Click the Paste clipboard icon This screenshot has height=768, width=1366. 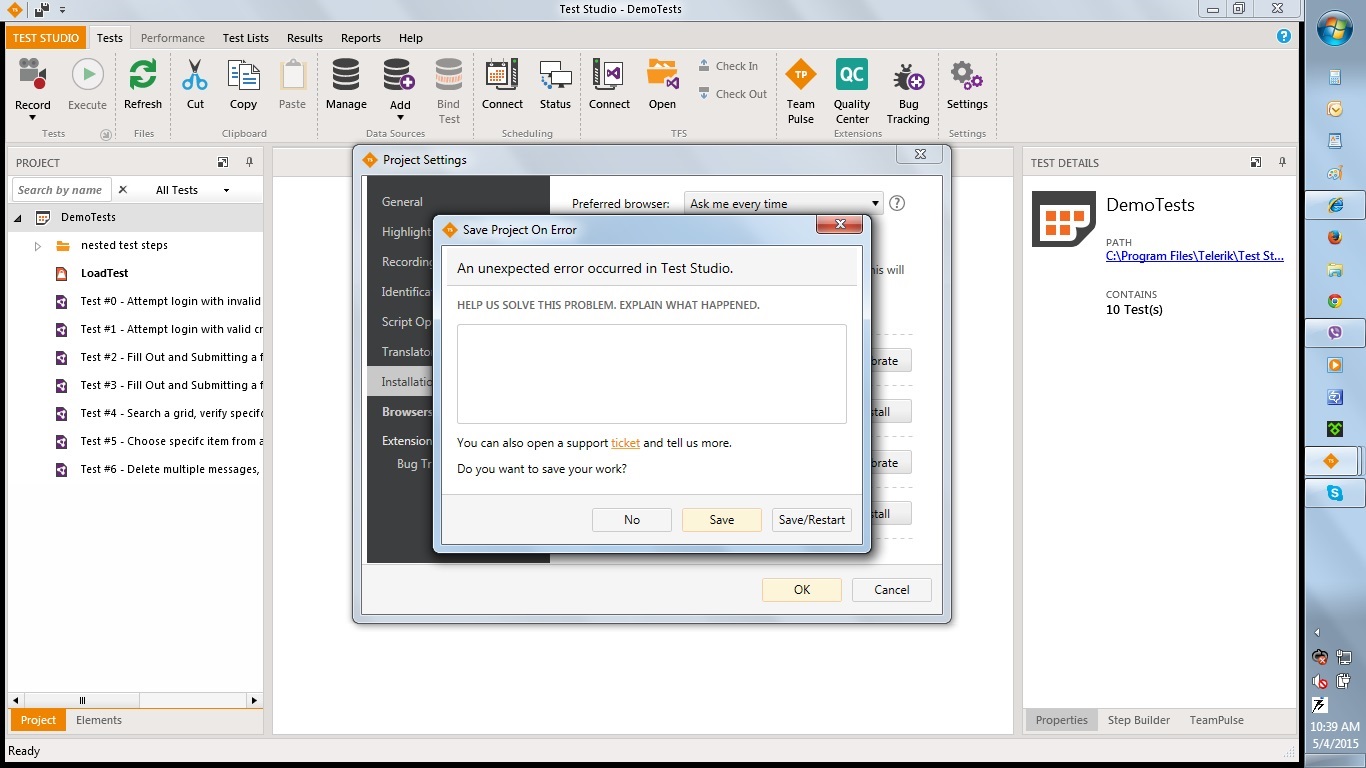click(x=292, y=75)
